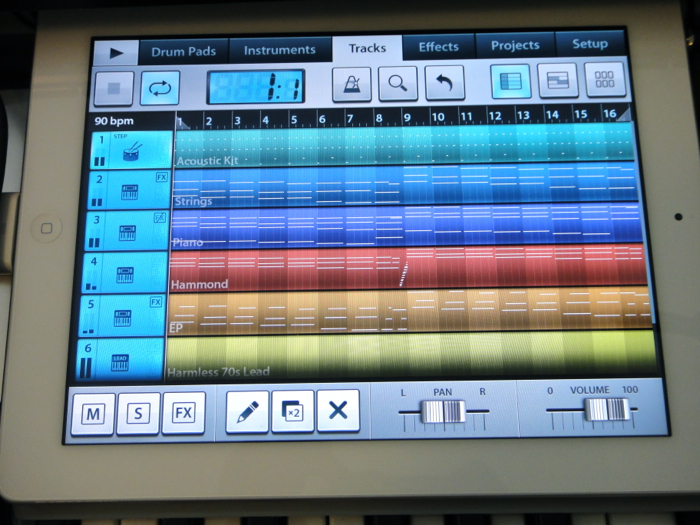This screenshot has height=525, width=700.
Task: Tap the song position display
Action: 255,86
